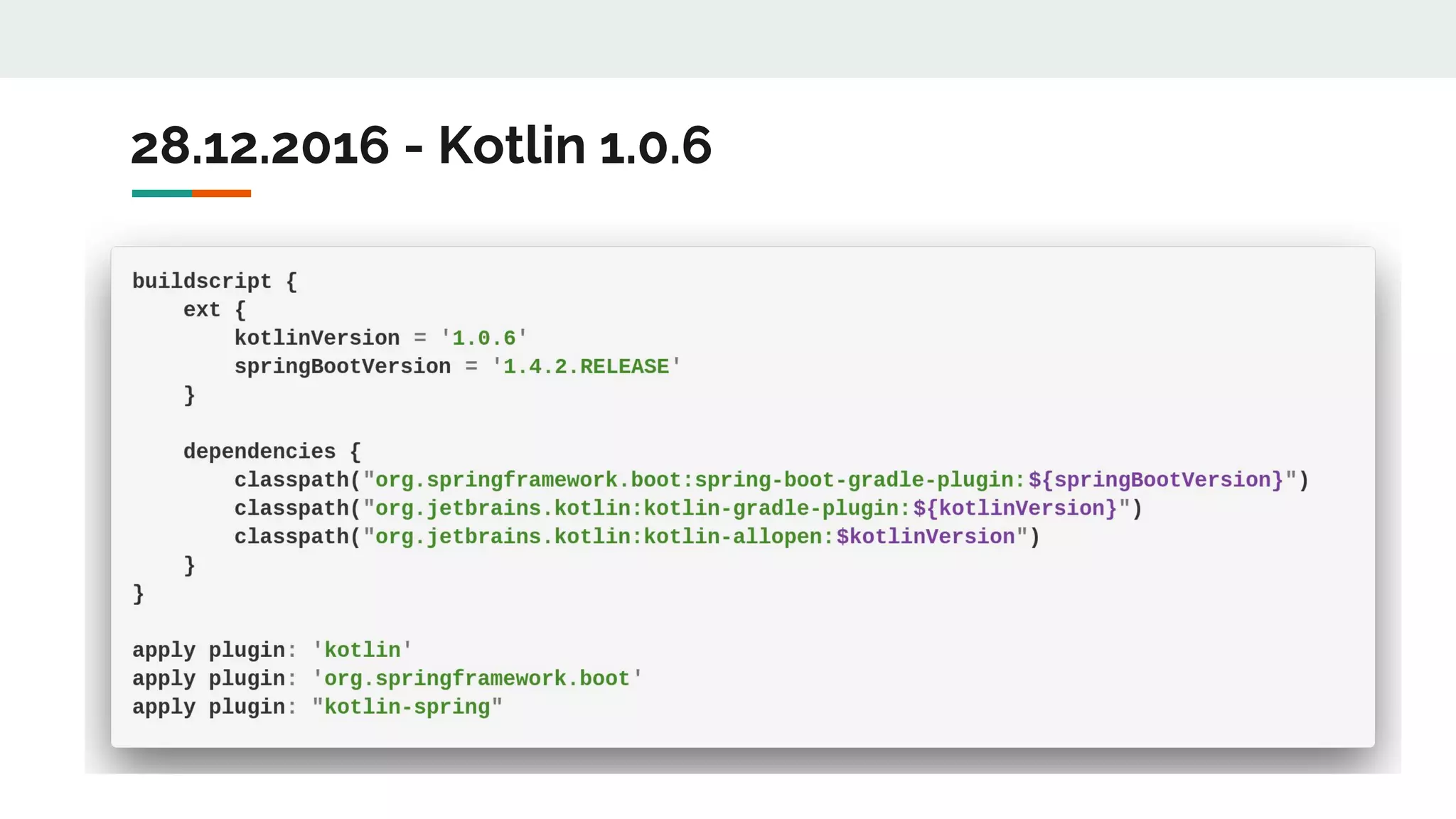Click the 'springBootVersion' variable name

[x=343, y=367]
